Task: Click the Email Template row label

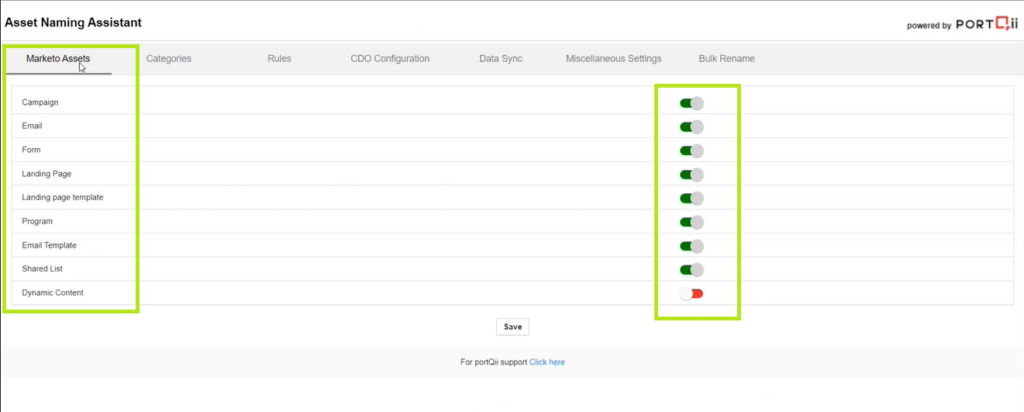Action: tap(49, 246)
